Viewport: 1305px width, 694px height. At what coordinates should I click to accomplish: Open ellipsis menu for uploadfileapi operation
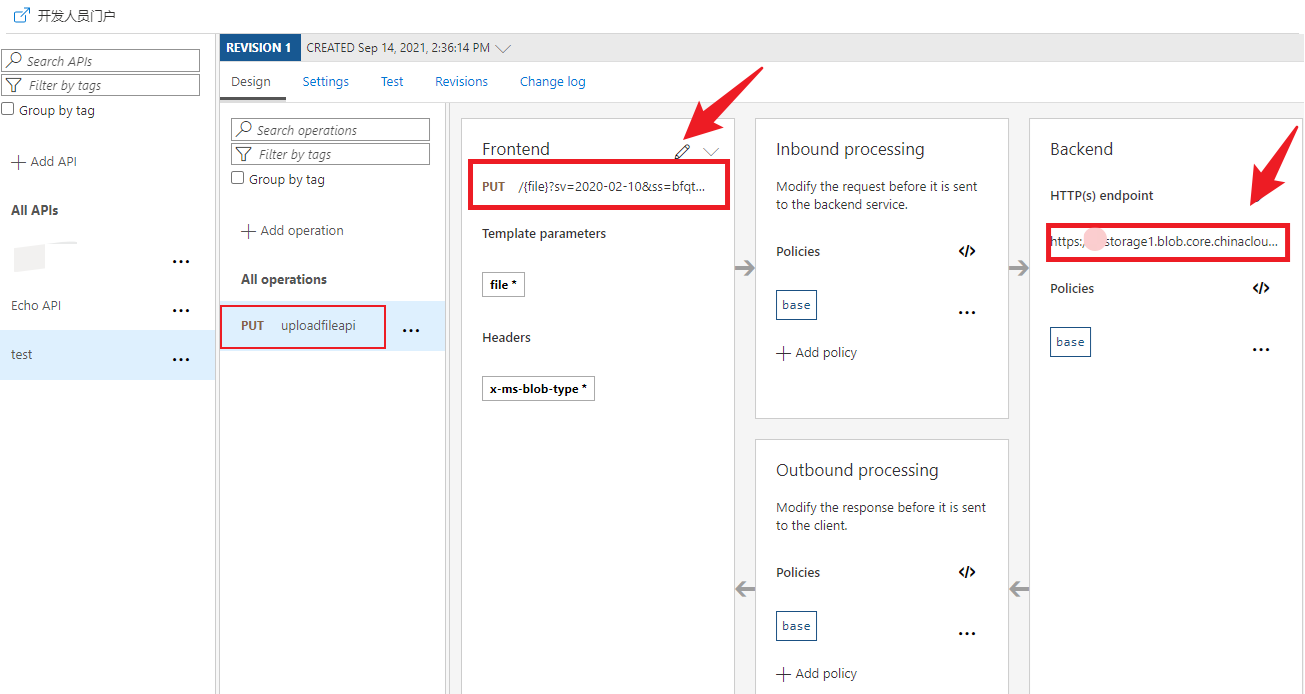point(411,331)
